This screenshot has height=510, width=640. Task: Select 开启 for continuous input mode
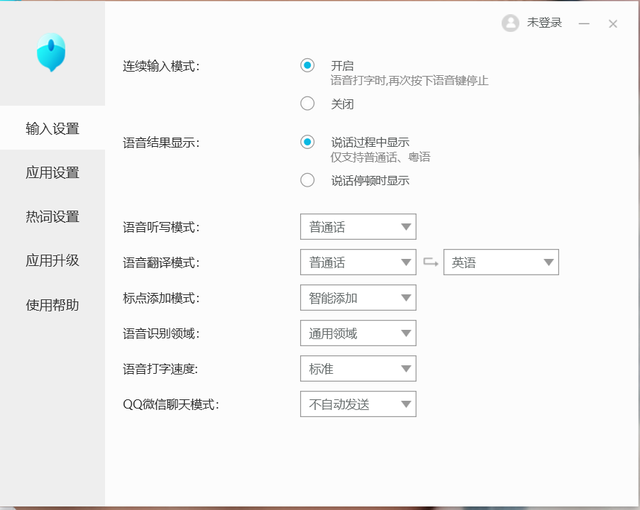(307, 66)
